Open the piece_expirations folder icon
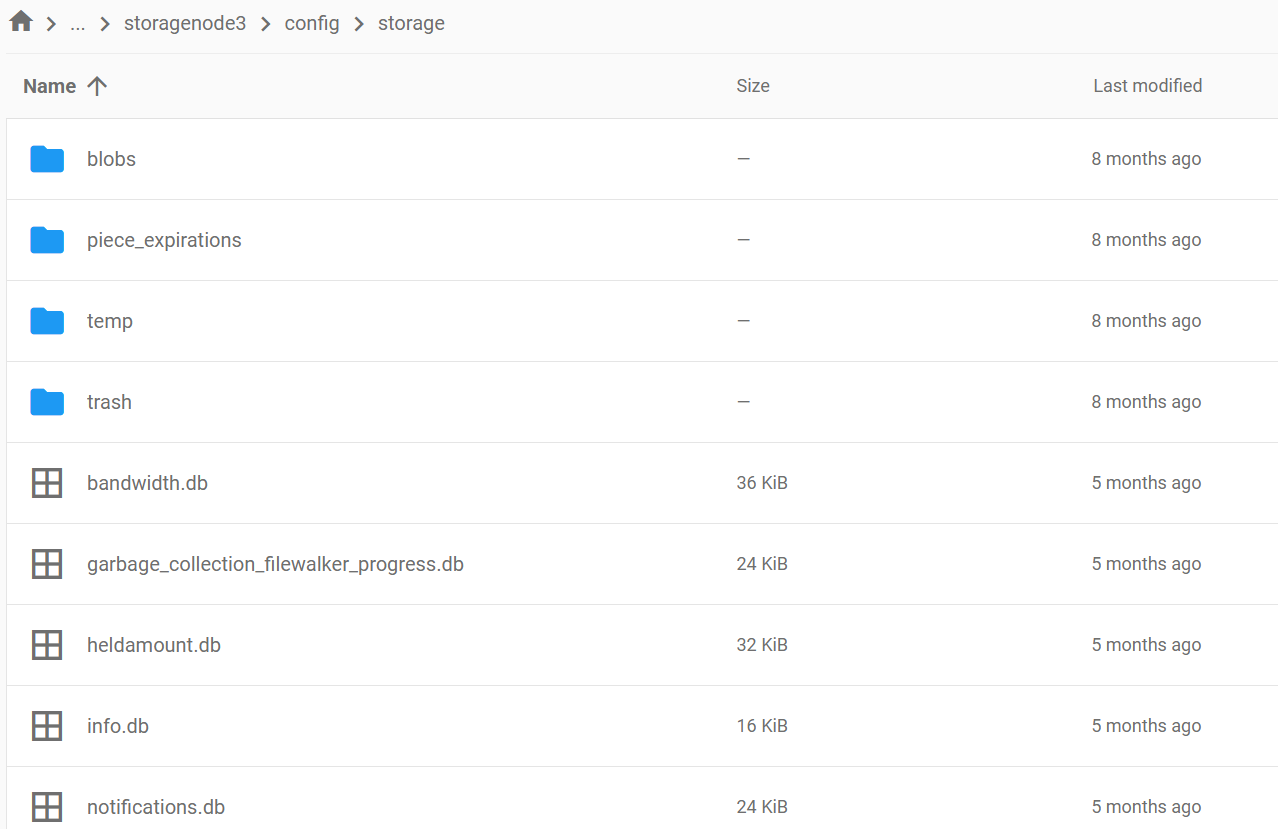Viewport: 1278px width, 829px height. pyautogui.click(x=47, y=240)
